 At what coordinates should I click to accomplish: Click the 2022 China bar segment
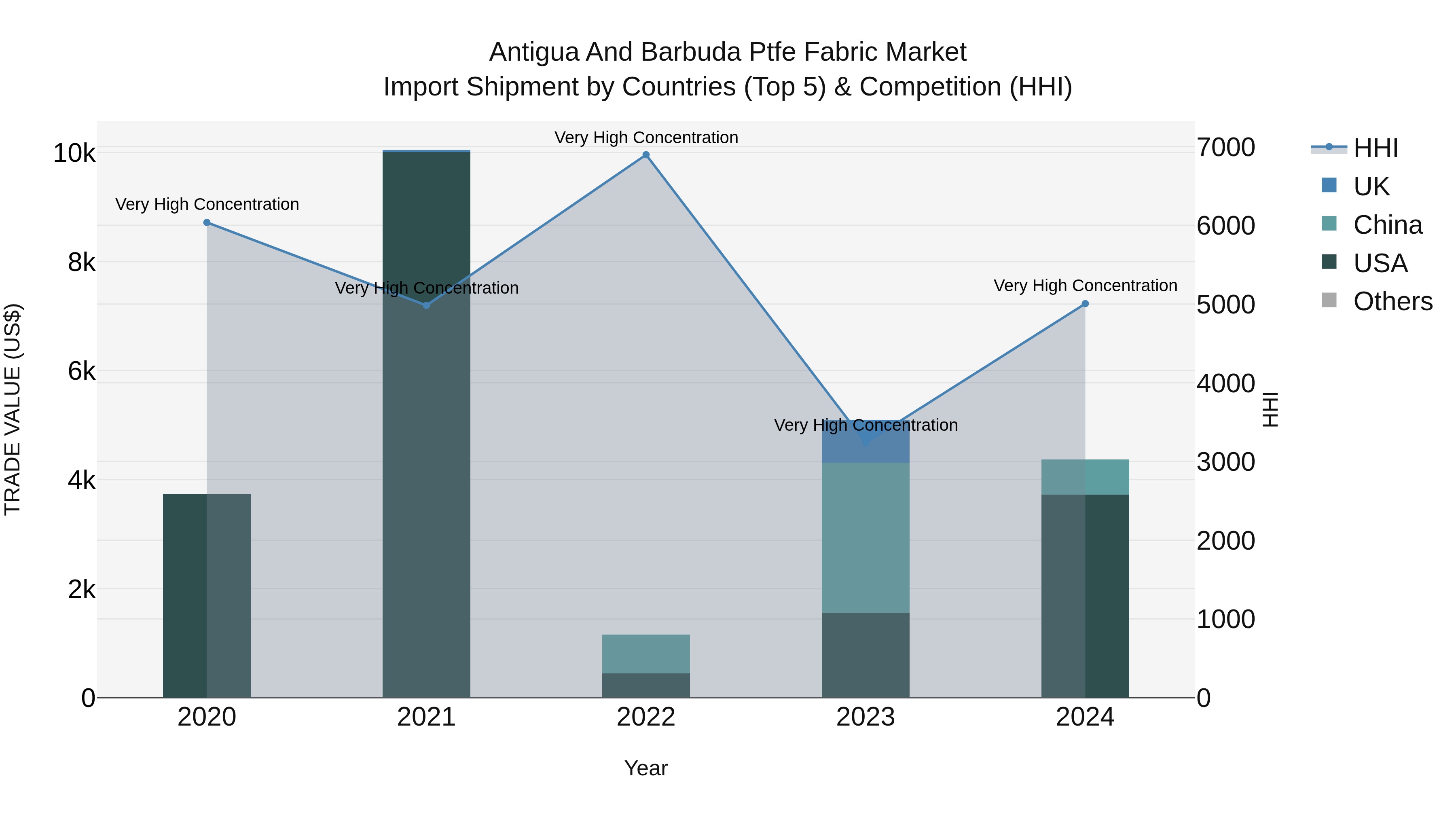pos(646,654)
